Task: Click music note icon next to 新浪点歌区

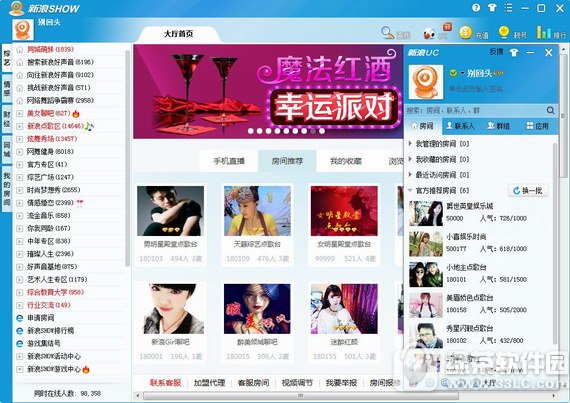Action: 89,126
